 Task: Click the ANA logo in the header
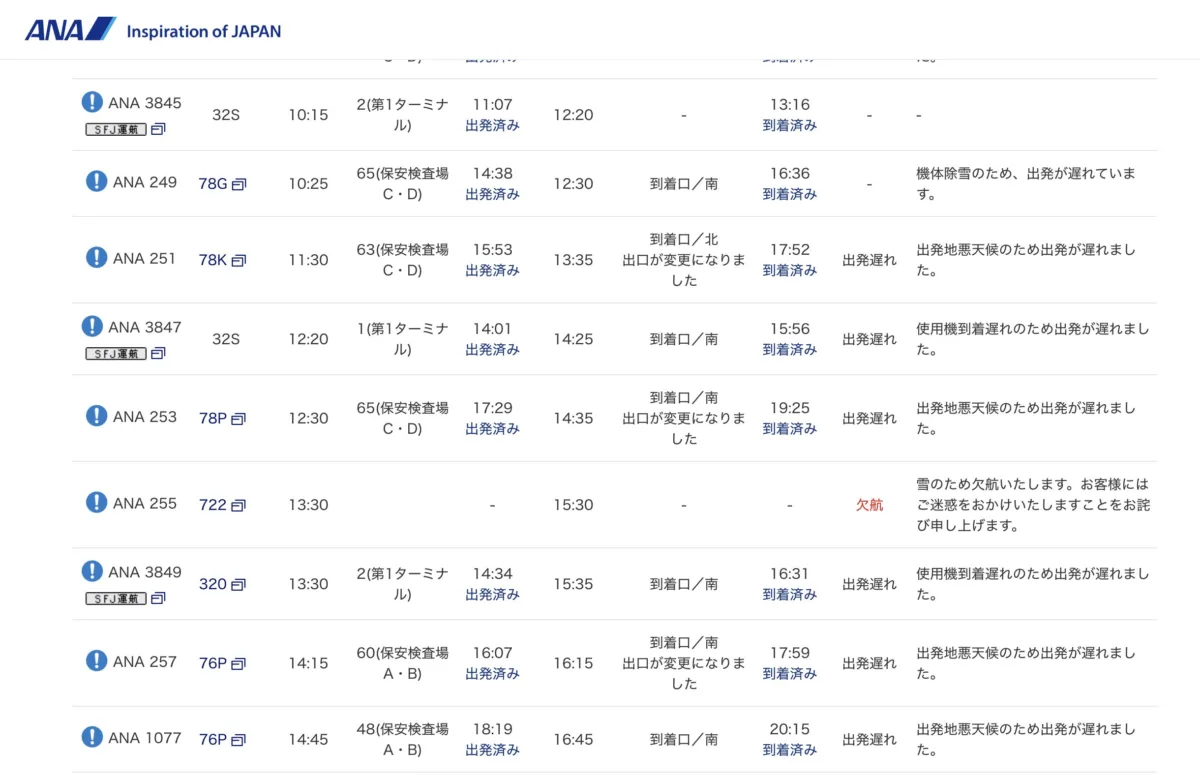[70, 30]
